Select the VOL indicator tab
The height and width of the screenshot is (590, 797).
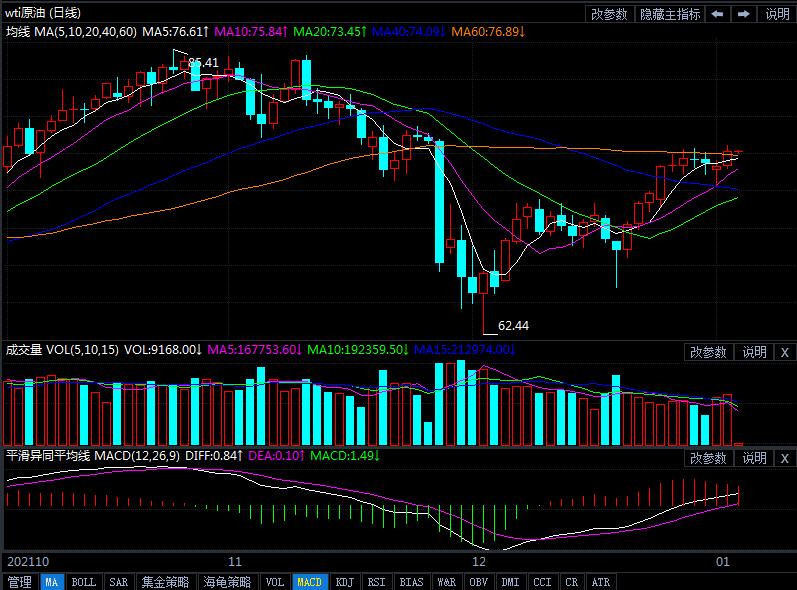274,582
